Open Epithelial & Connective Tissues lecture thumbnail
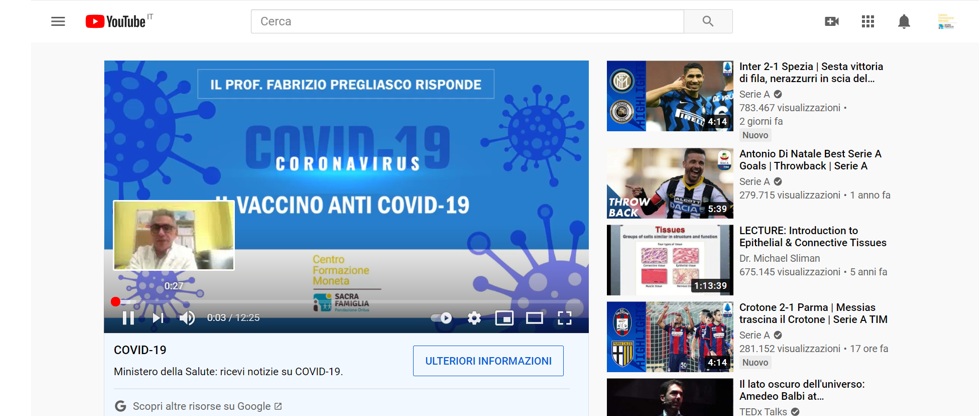 670,260
